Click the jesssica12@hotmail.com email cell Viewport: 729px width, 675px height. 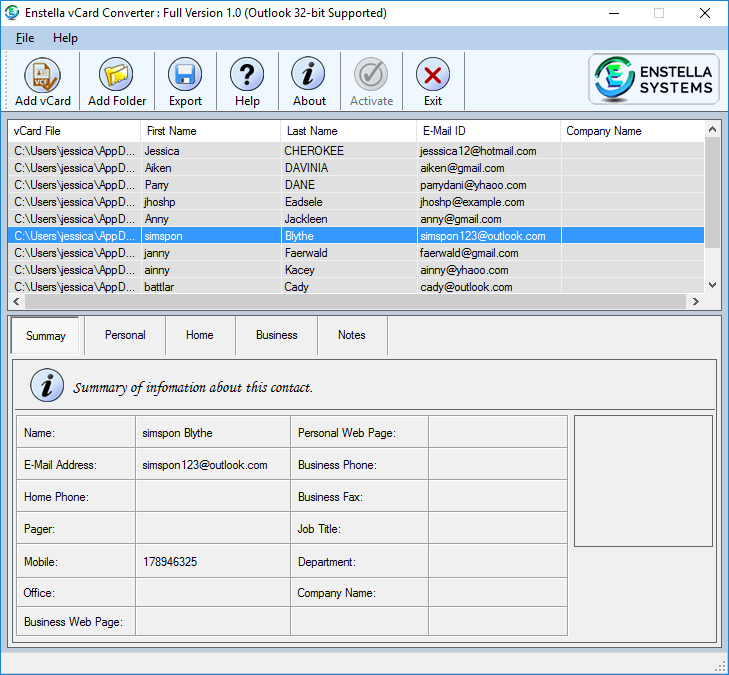pyautogui.click(x=489, y=151)
